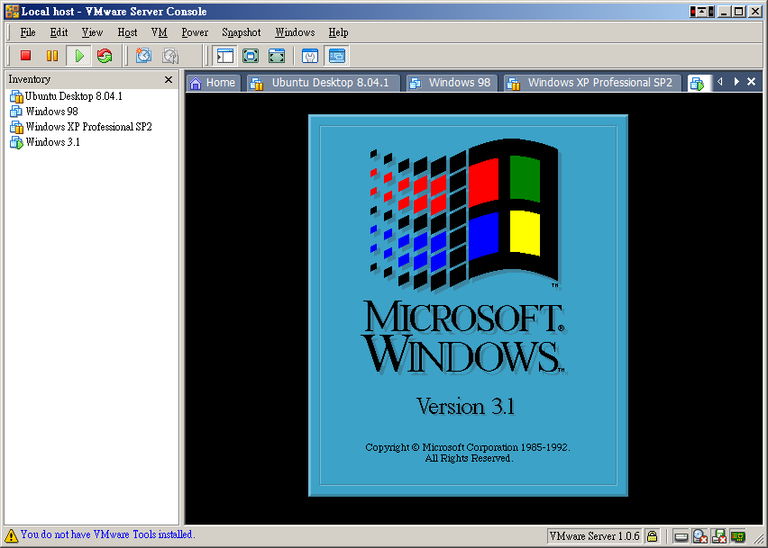The height and width of the screenshot is (548, 768).
Task: Switch to Quick Switch mode icon
Action: tap(251, 56)
